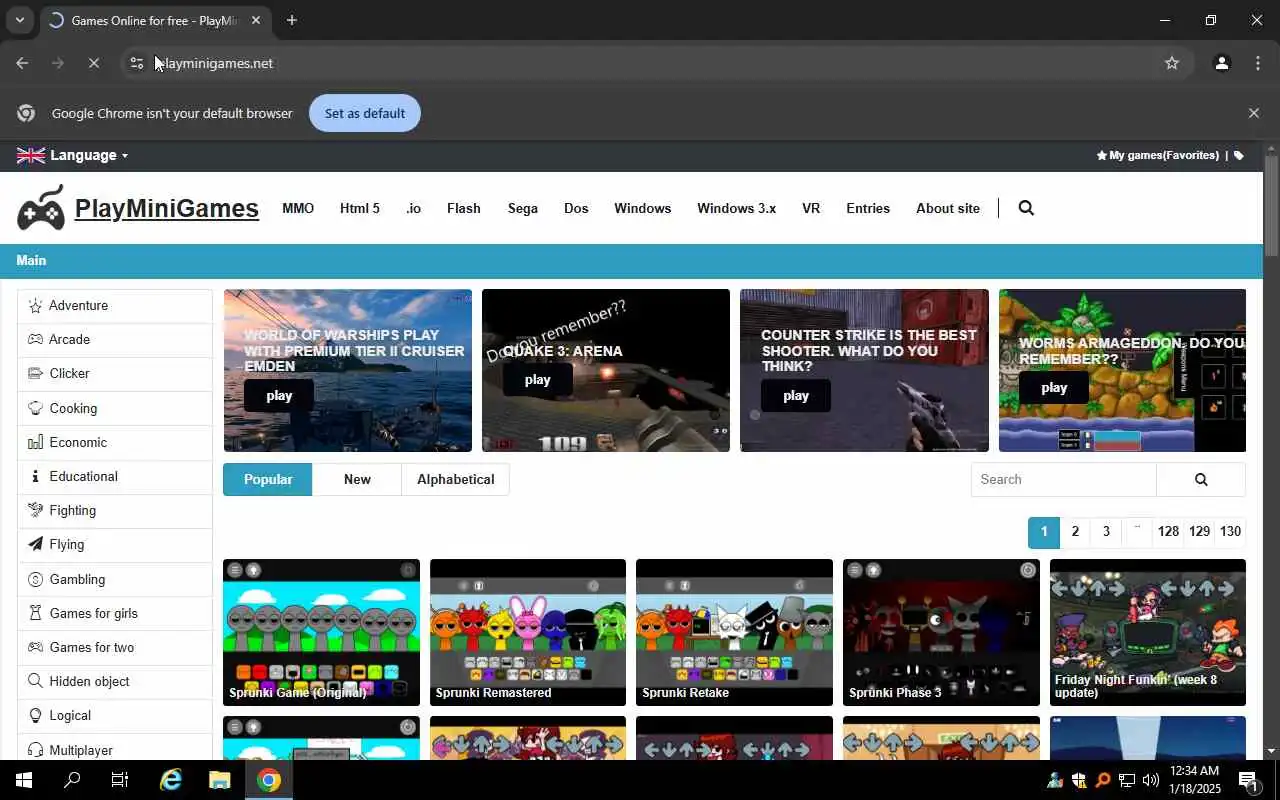The image size is (1280, 800).
Task: Play Worms Armageddon banner
Action: coord(1054,387)
